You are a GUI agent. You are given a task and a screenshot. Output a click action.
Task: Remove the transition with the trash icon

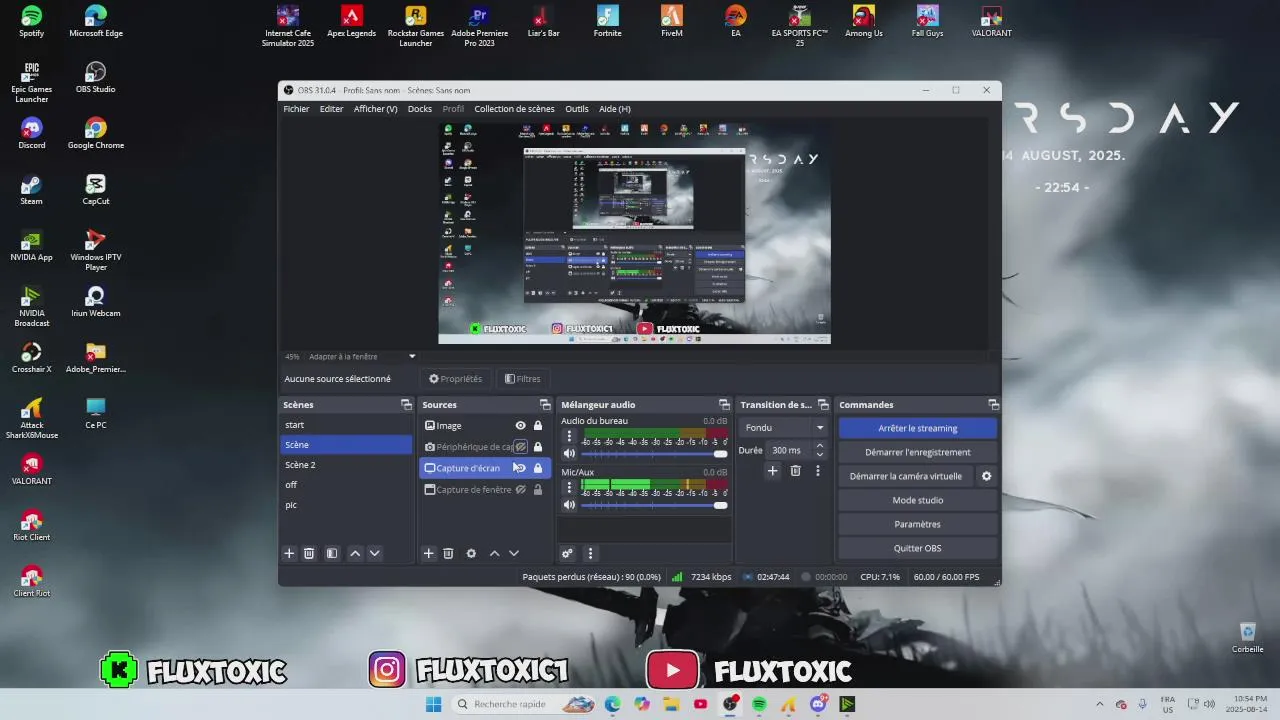pos(795,470)
